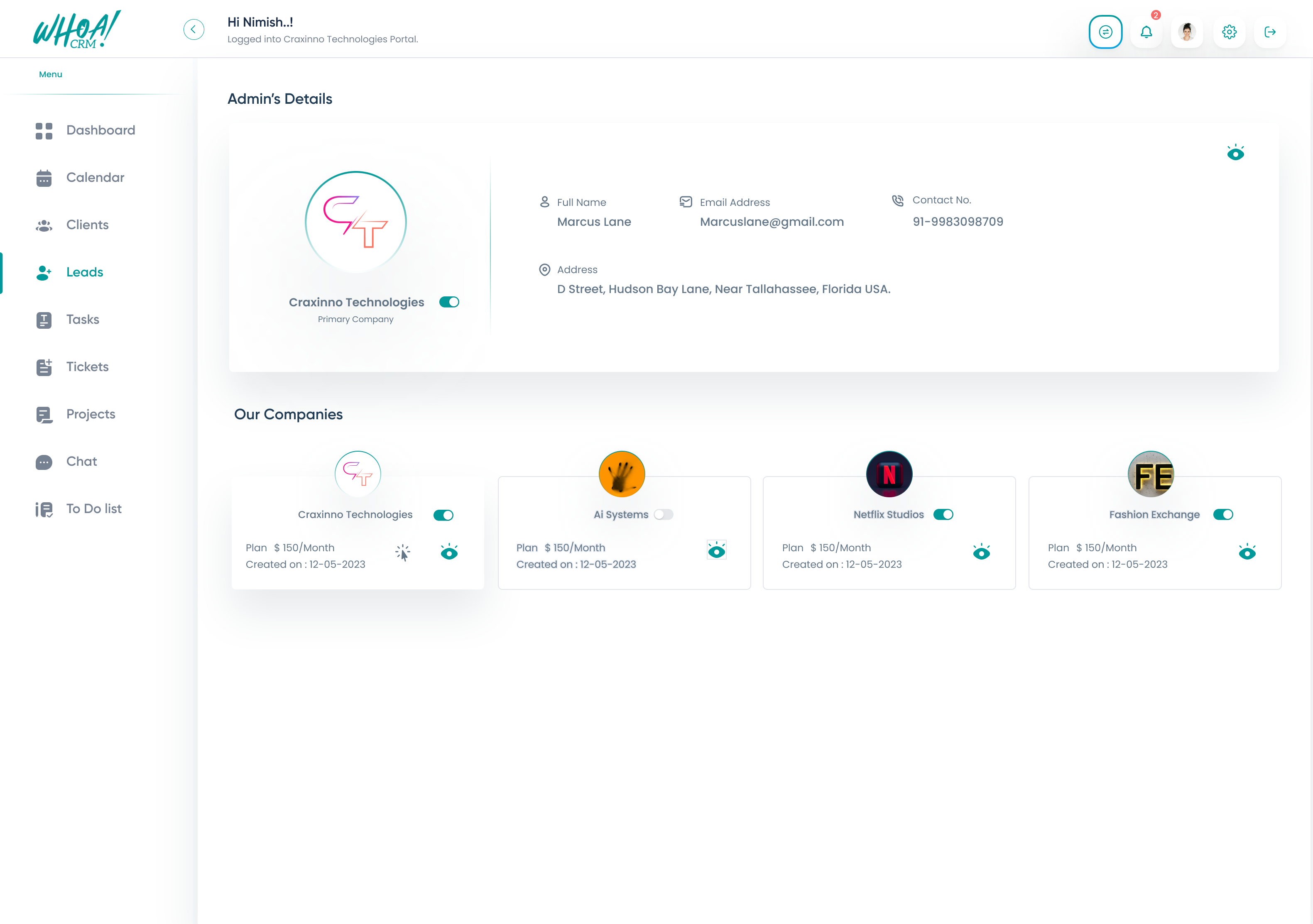Open user profile avatar

point(1187,32)
